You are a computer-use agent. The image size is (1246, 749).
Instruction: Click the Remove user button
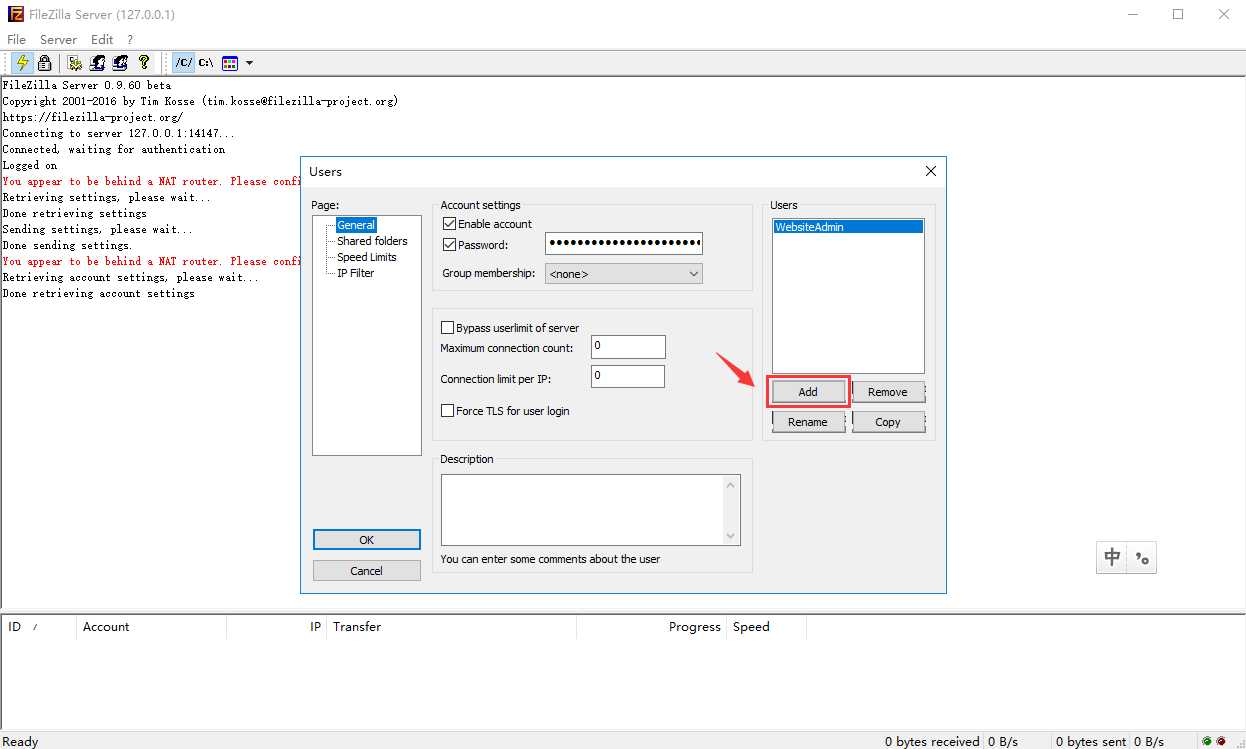tap(888, 392)
